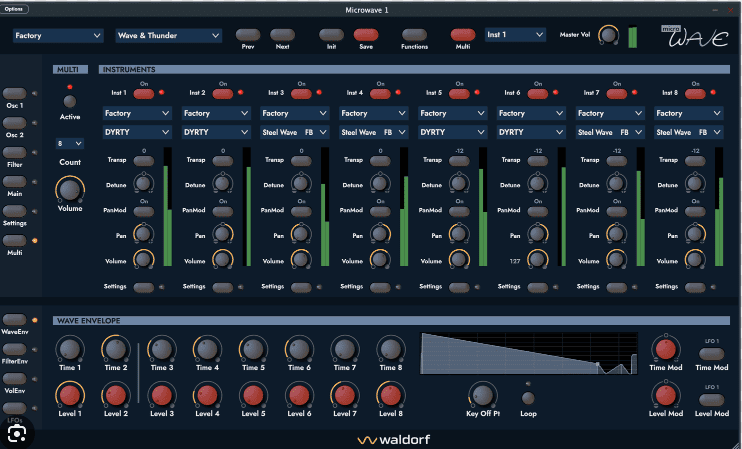Adjust the Master Vol knob
The width and height of the screenshot is (742, 449).
click(x=608, y=35)
